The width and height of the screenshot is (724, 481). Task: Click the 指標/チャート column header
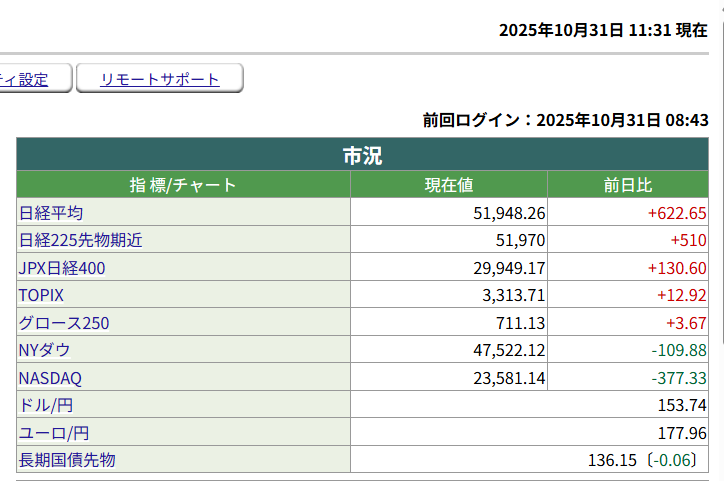point(183,185)
